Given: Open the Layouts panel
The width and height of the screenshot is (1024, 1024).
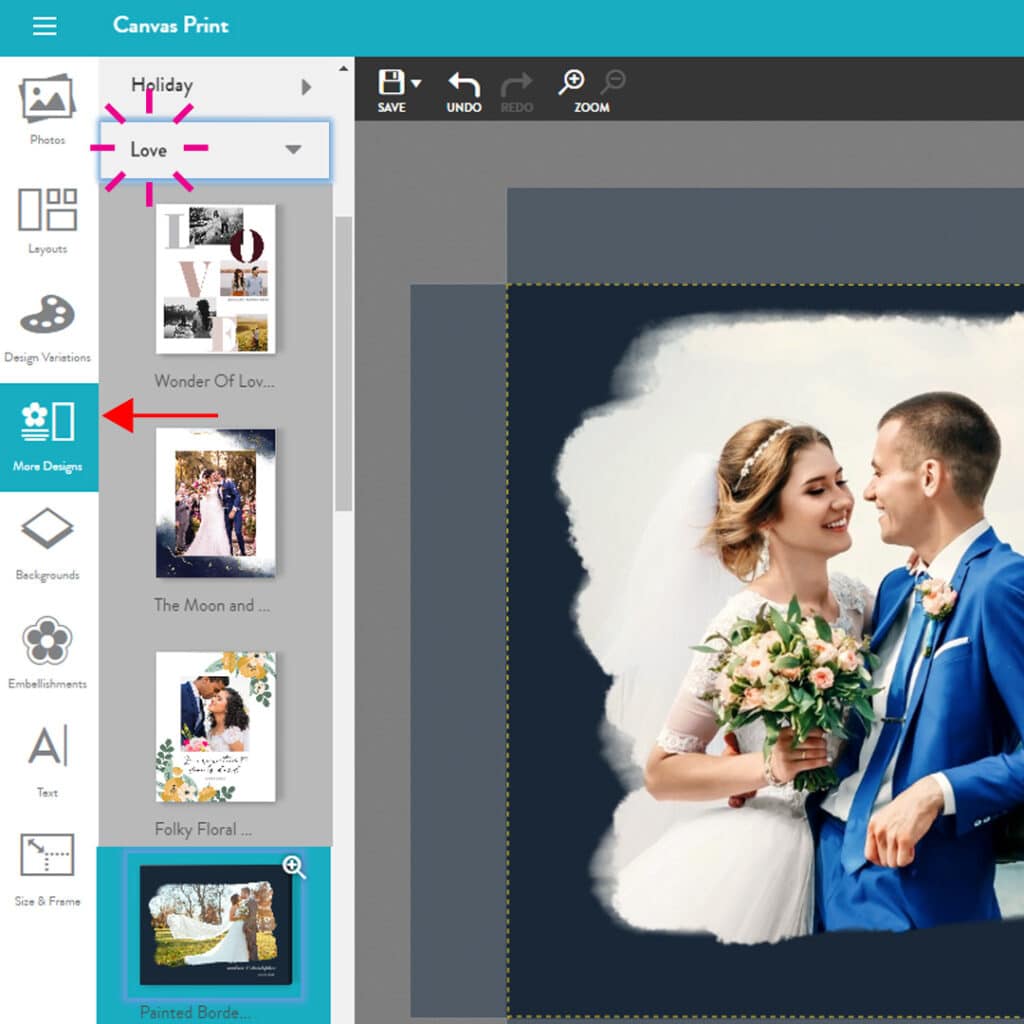Looking at the screenshot, I should click(47, 219).
